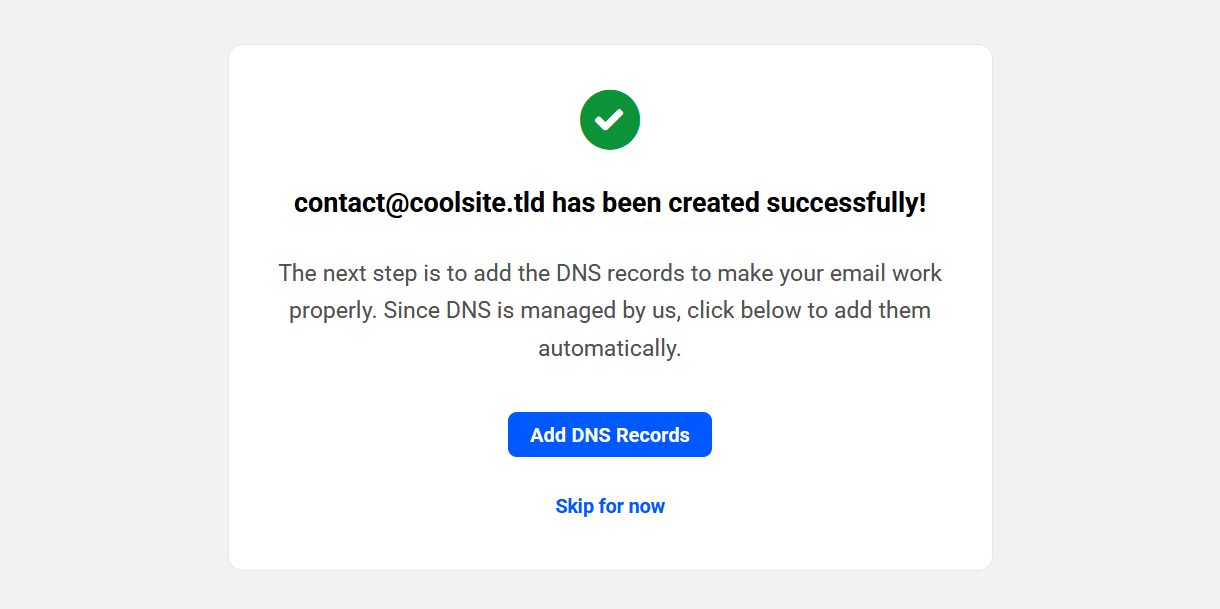Click the word "Skip" in the bottom link
Screen dimensions: 1220x609
click(574, 506)
